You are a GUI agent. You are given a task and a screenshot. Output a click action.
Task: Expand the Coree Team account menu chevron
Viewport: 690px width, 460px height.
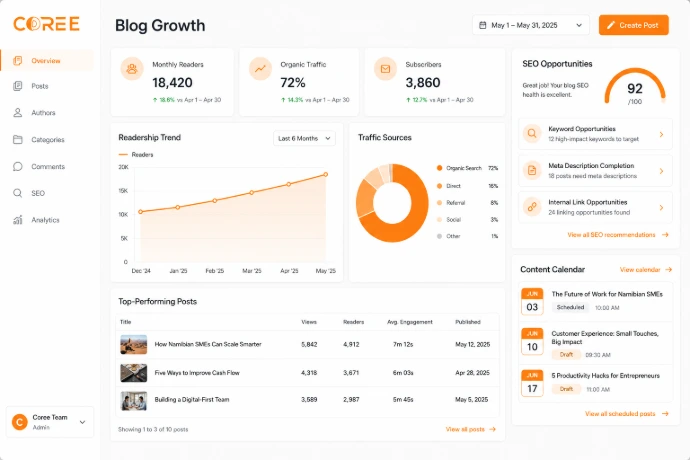(82, 422)
